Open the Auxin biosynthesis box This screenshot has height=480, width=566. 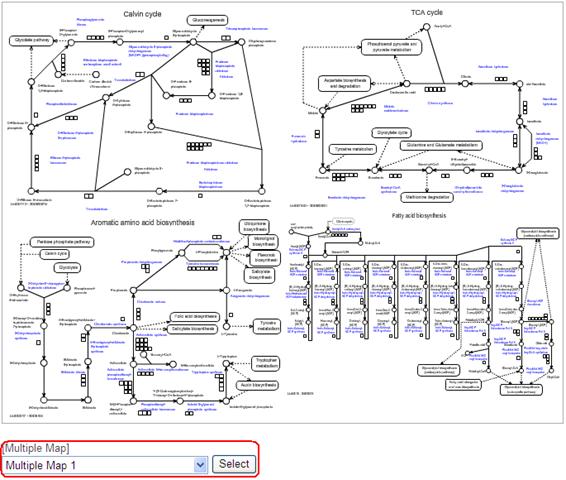(x=258, y=385)
